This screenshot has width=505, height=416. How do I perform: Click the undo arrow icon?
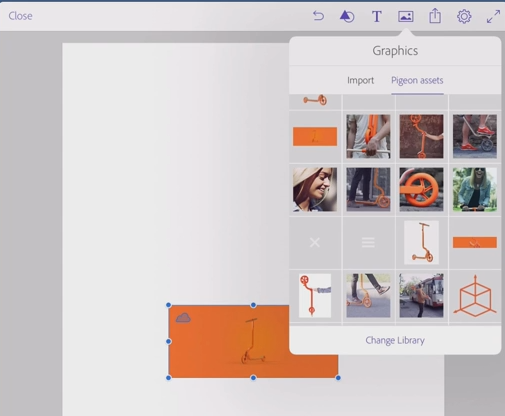pos(318,16)
